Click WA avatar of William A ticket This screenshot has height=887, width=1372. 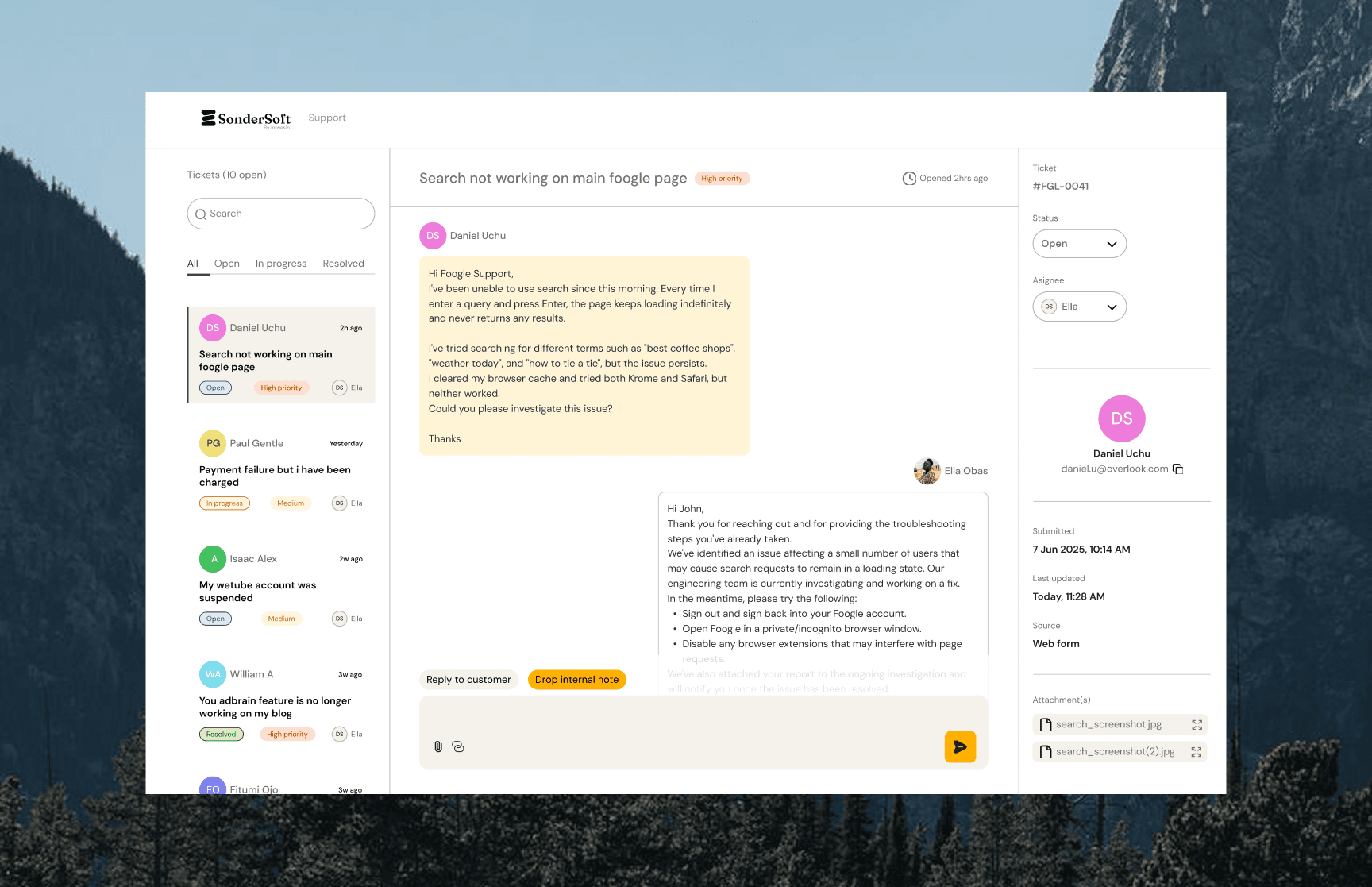[x=213, y=674]
